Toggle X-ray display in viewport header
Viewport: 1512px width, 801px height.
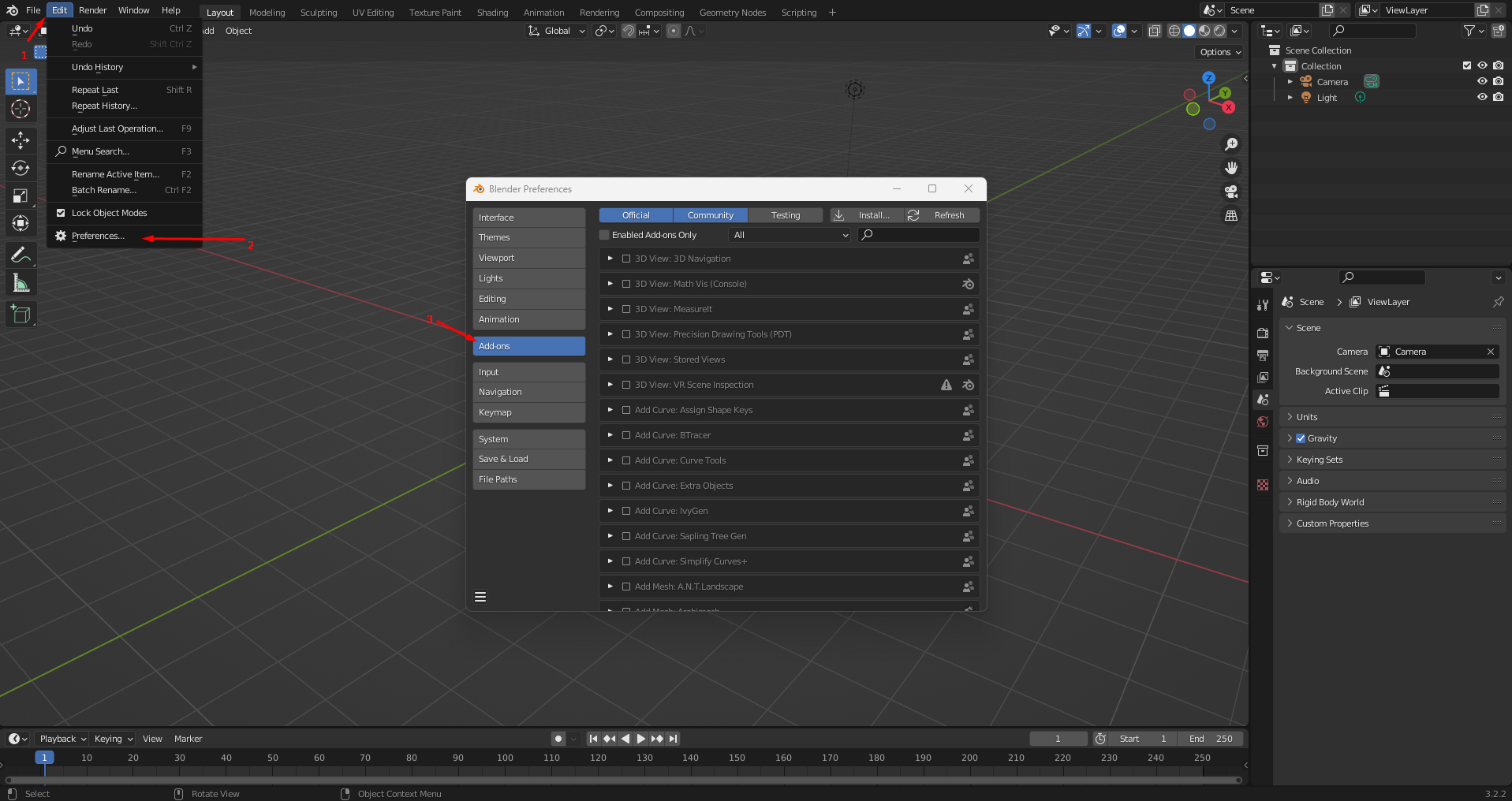click(x=1154, y=31)
